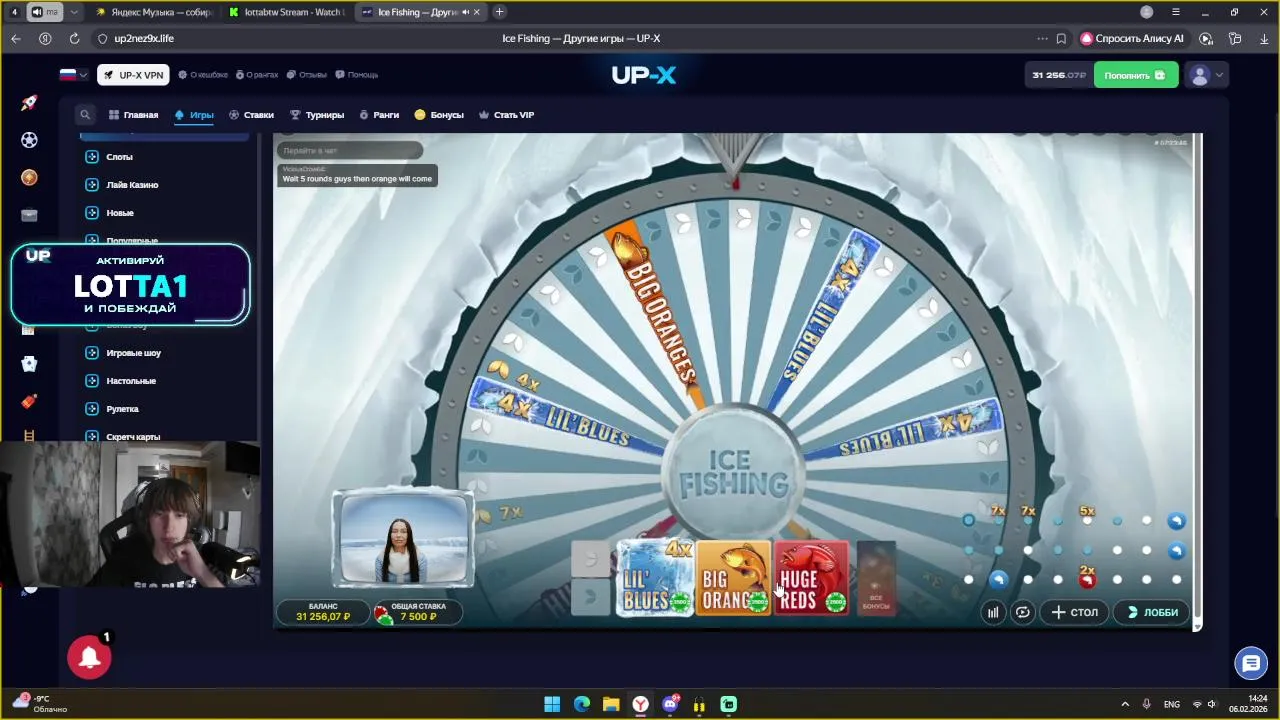Screen dimensions: 1280x720
Task: Click the game chat input field
Action: tap(349, 151)
